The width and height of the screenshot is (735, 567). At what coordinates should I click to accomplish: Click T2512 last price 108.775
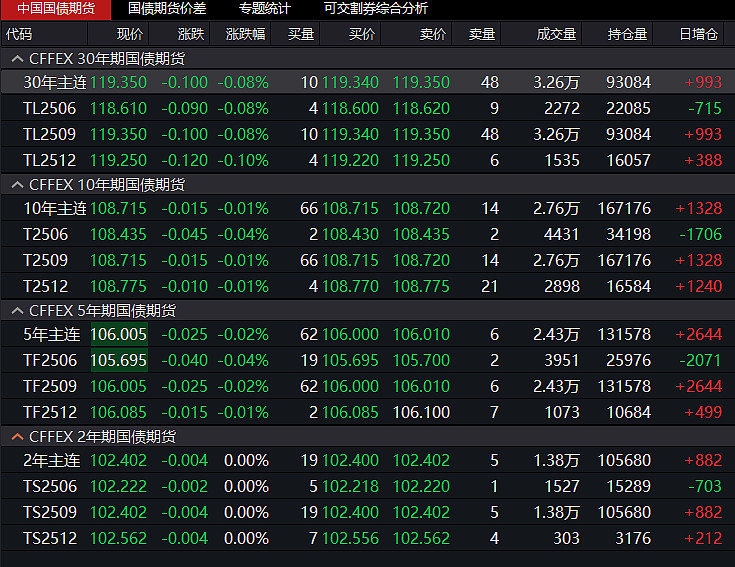coord(119,286)
